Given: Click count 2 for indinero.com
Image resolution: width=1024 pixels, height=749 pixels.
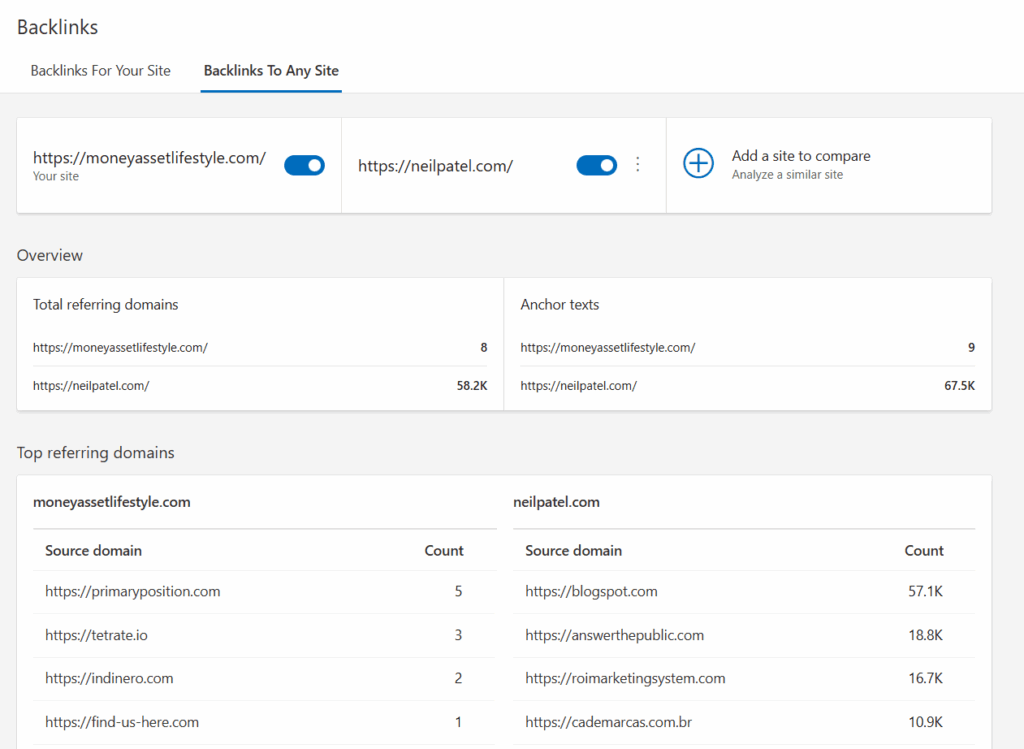Looking at the screenshot, I should [458, 678].
